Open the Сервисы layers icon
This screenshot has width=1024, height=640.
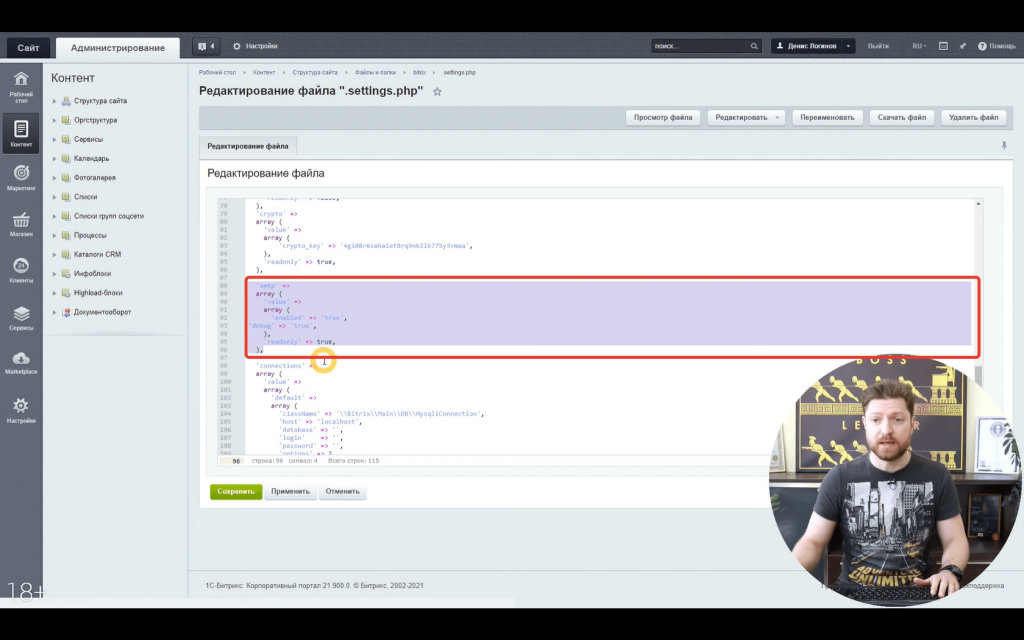click(21, 317)
